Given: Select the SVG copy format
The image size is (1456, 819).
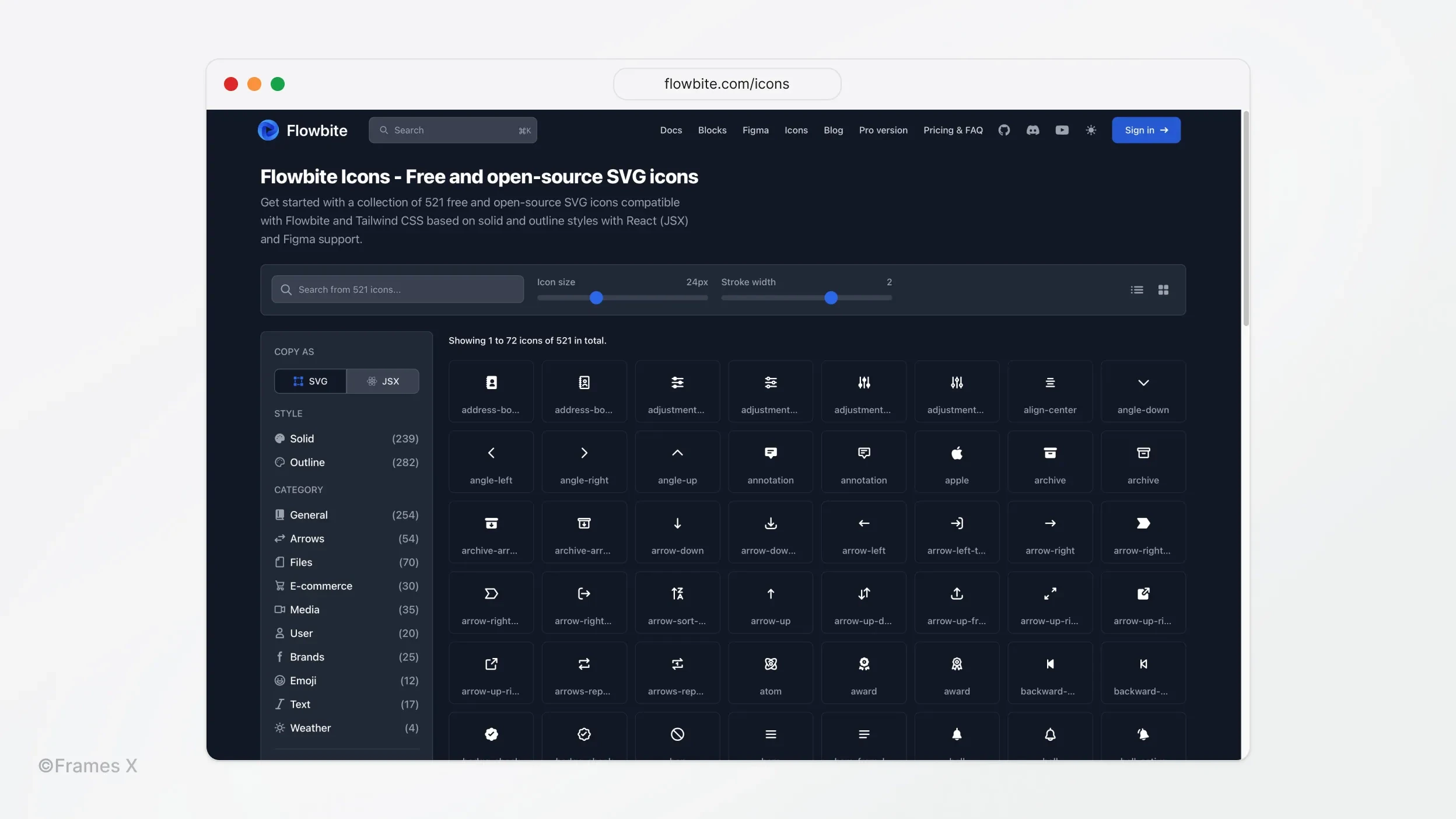Looking at the screenshot, I should (310, 380).
